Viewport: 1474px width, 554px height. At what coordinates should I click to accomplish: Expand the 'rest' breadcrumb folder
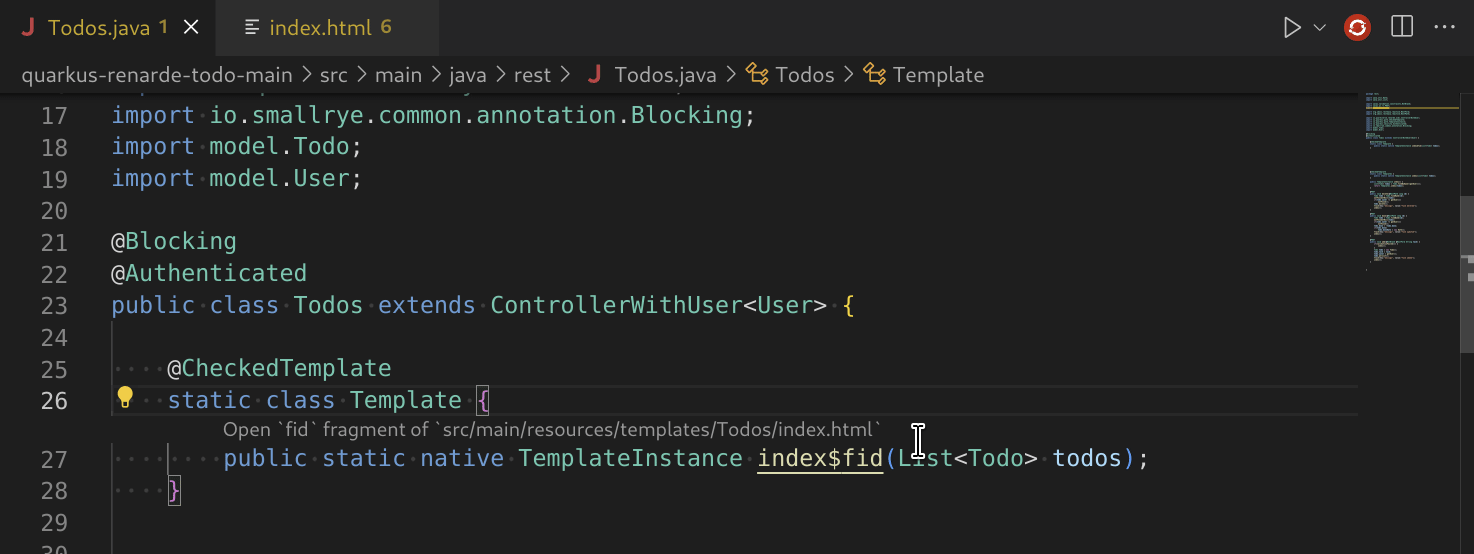pyautogui.click(x=532, y=75)
